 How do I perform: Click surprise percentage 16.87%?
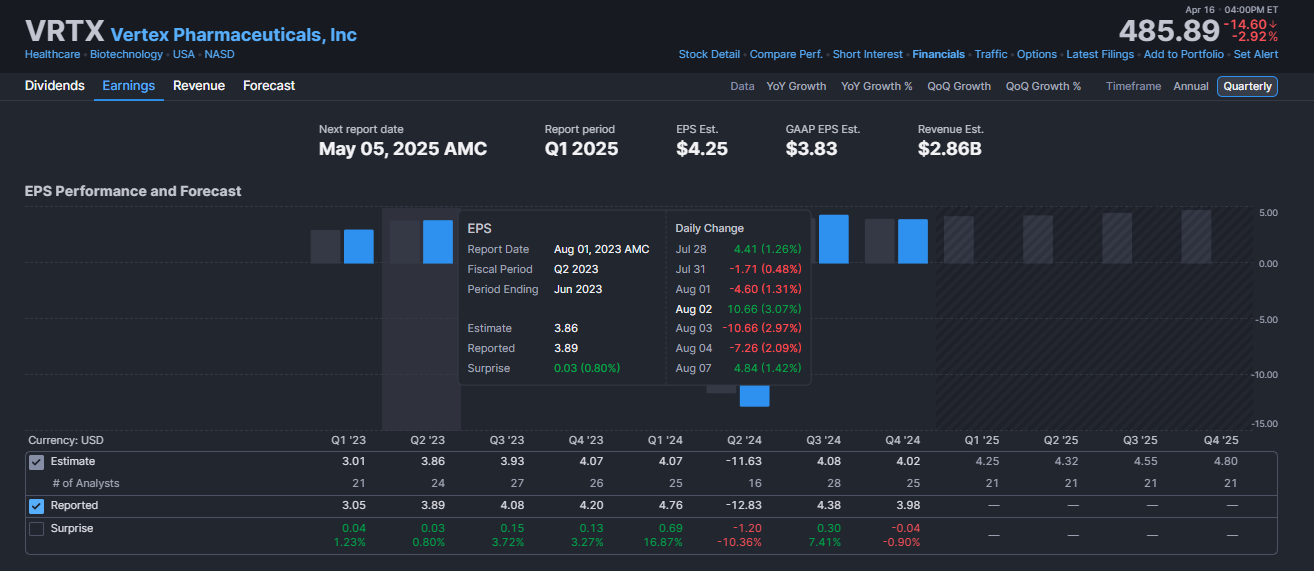click(x=663, y=542)
